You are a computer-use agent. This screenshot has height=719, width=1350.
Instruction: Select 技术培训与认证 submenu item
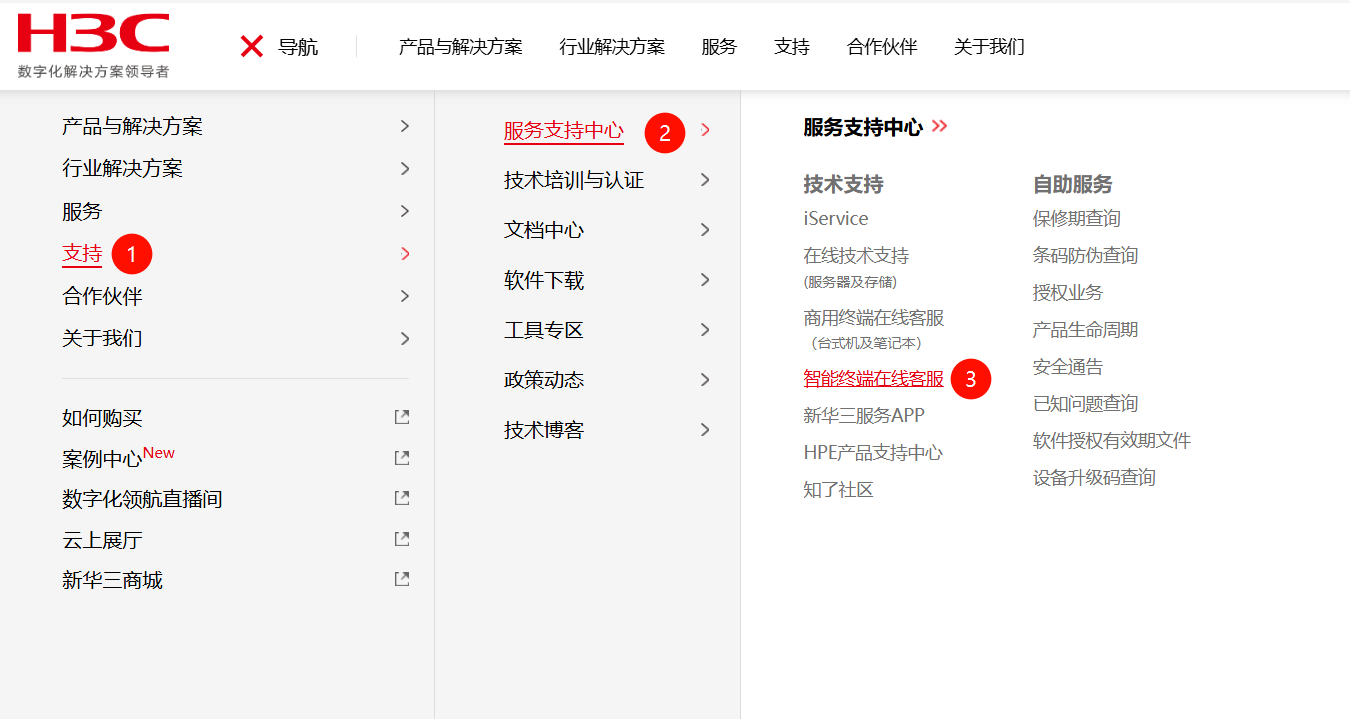click(x=574, y=180)
